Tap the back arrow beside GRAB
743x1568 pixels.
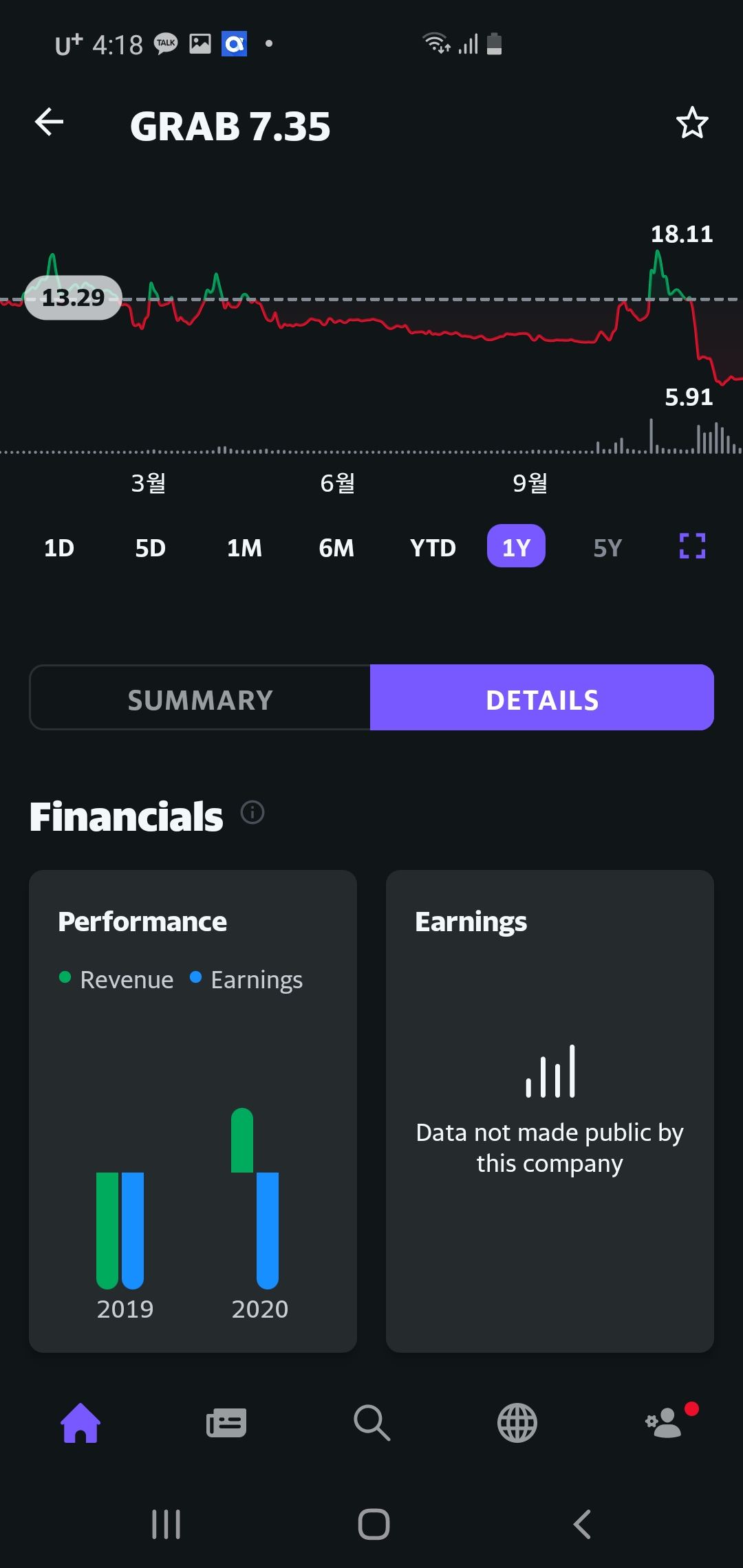pos(49,122)
